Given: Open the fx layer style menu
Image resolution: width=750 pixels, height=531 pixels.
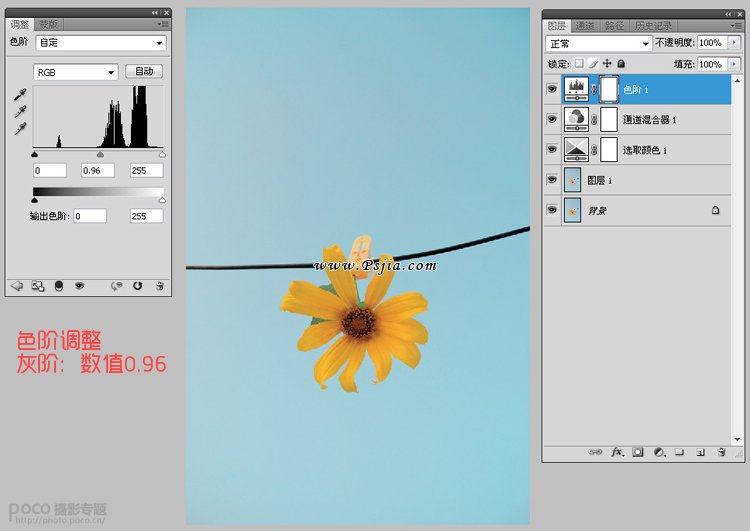Looking at the screenshot, I should pos(617,452).
